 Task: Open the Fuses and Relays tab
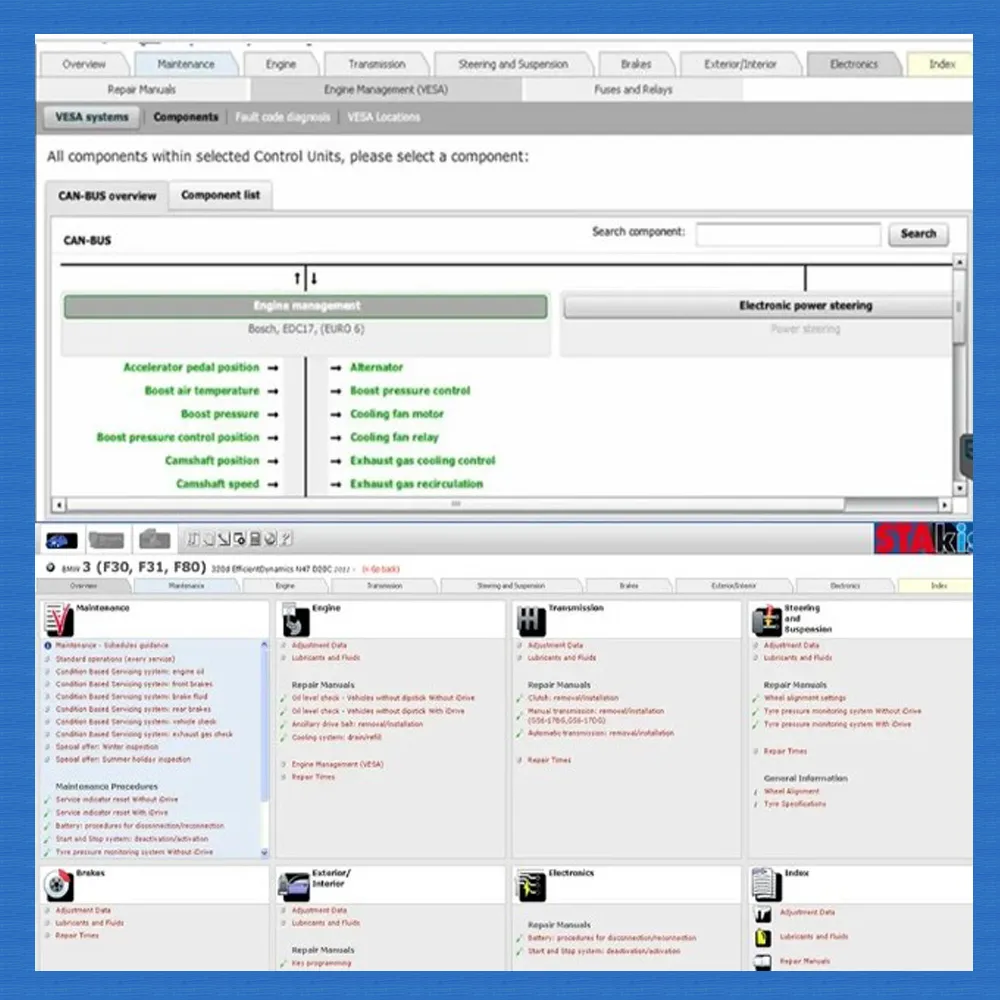(x=633, y=90)
